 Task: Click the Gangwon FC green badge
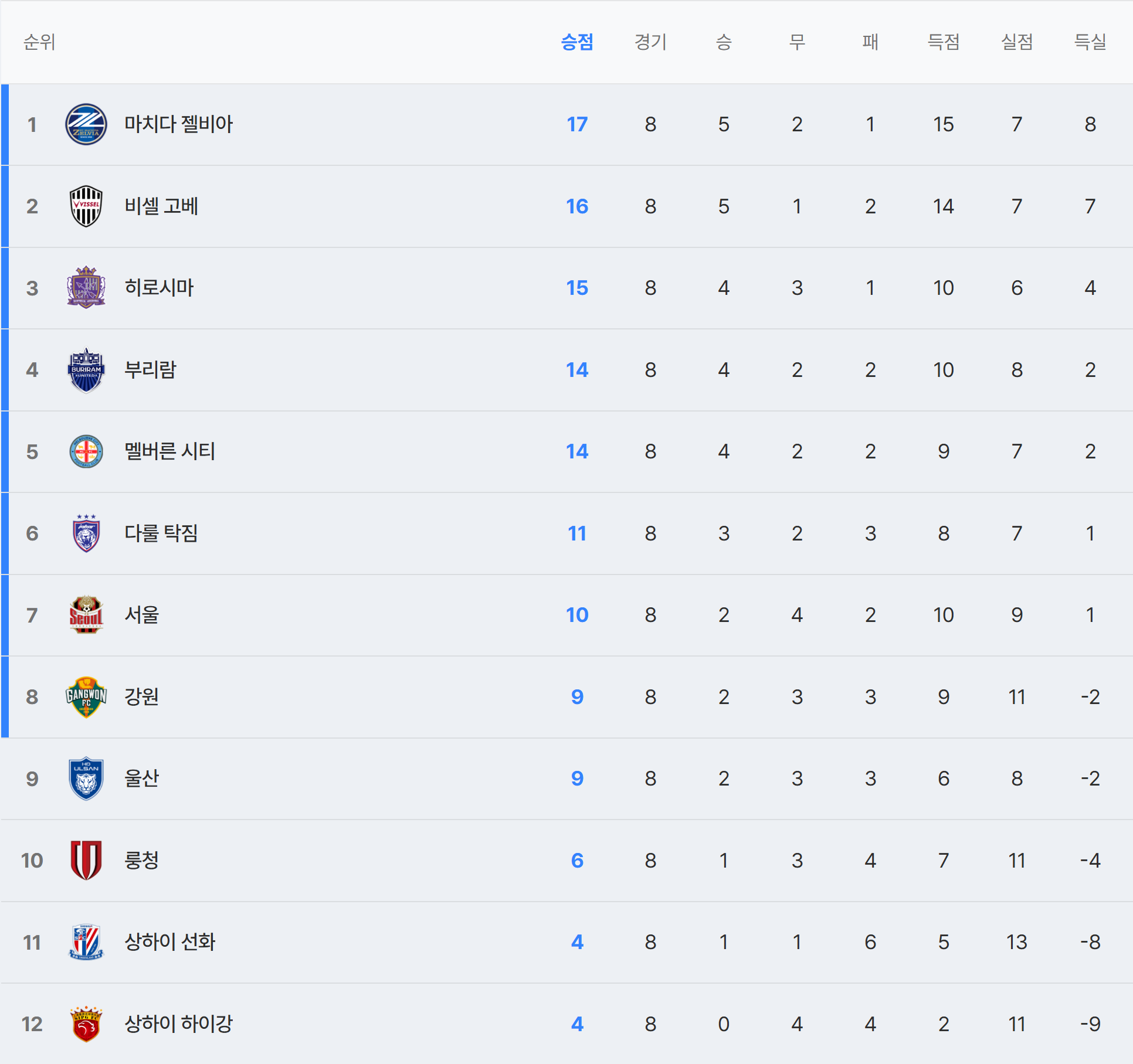(86, 697)
